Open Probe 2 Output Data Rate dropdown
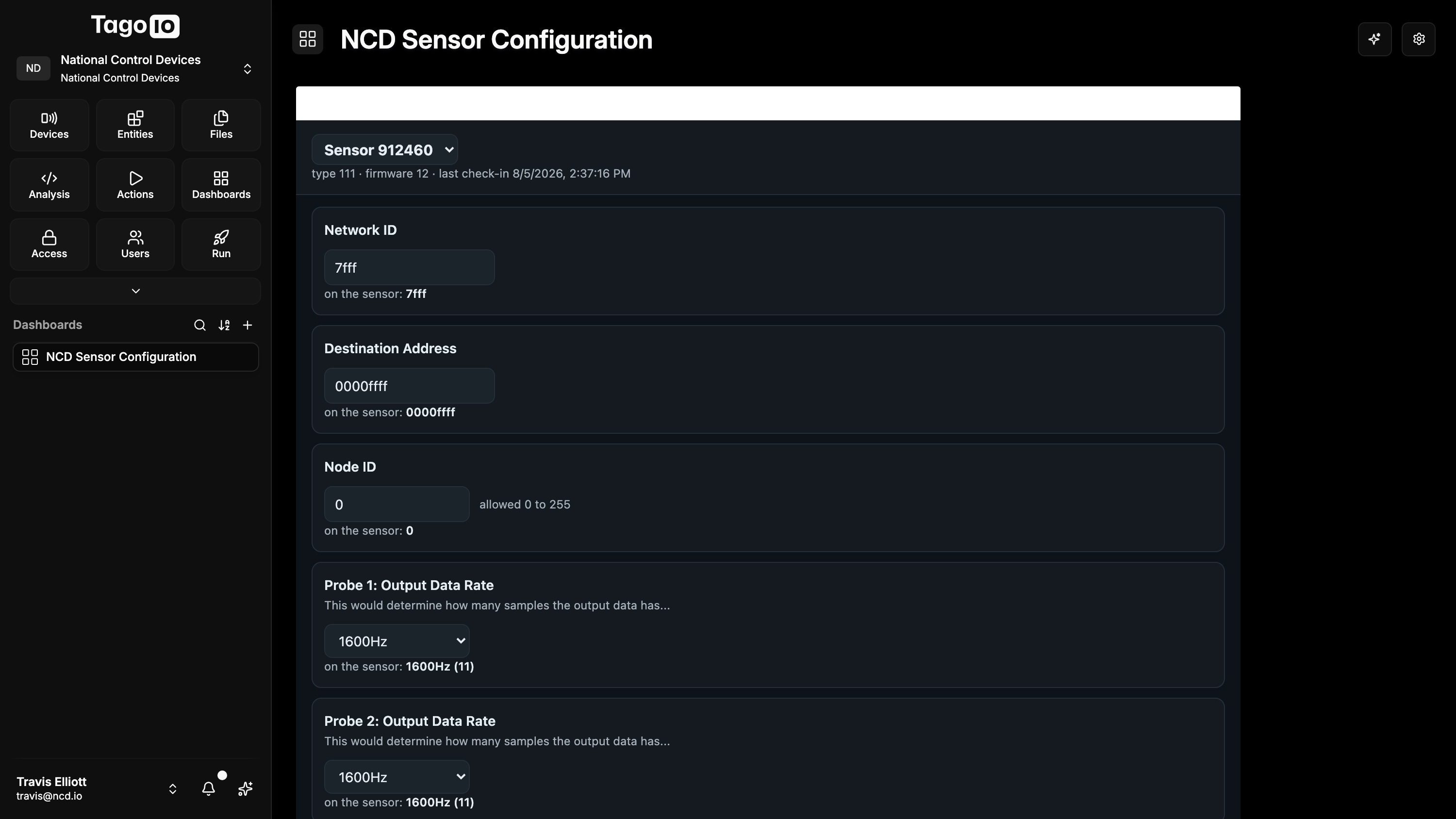 [x=397, y=777]
